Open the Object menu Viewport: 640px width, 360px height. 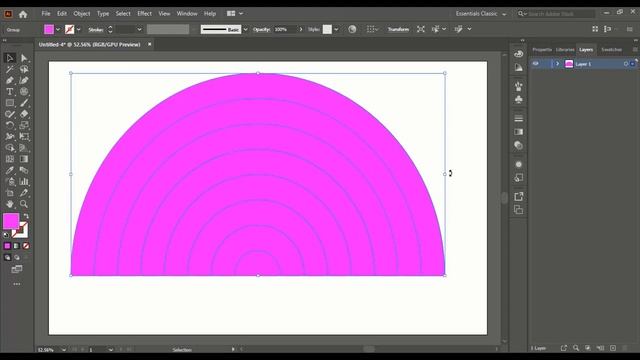(82, 13)
